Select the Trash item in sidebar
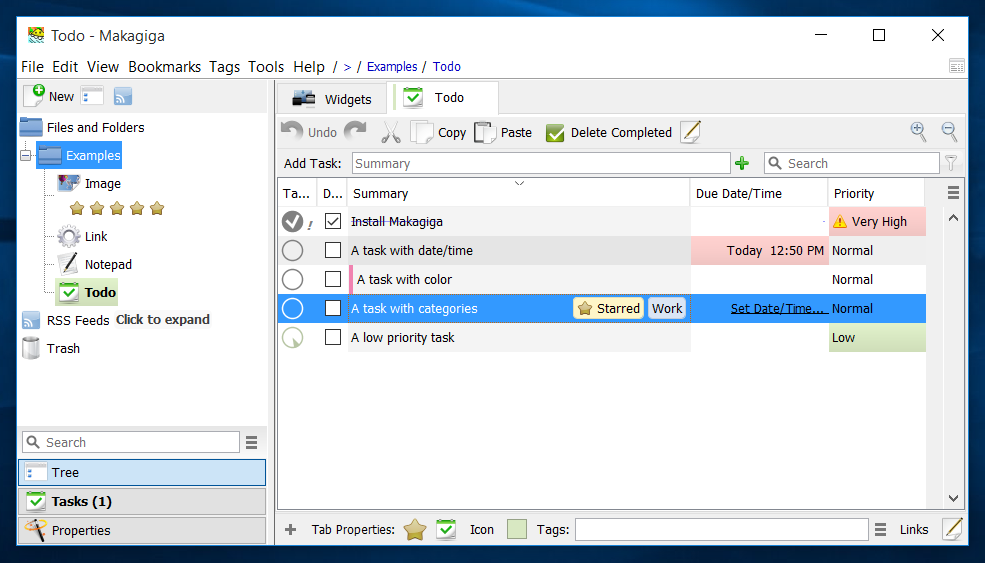Image resolution: width=985 pixels, height=563 pixels. 63,348
